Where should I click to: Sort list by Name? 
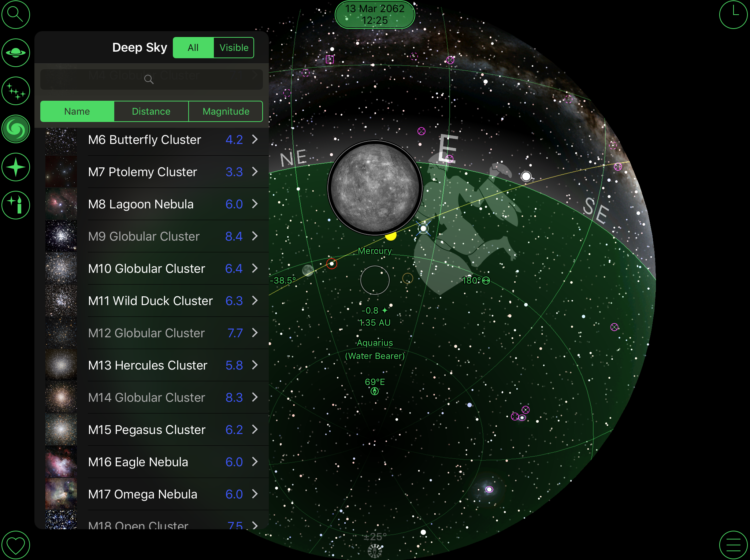click(77, 111)
